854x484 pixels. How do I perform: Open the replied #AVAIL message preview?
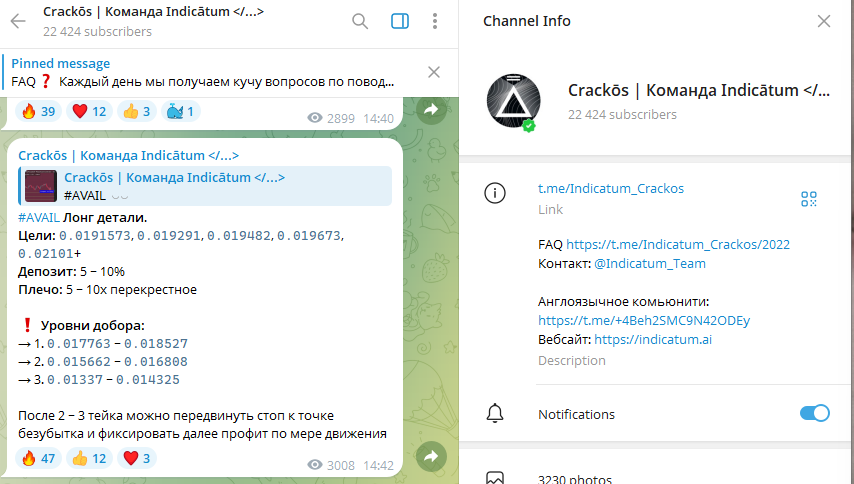(x=205, y=186)
